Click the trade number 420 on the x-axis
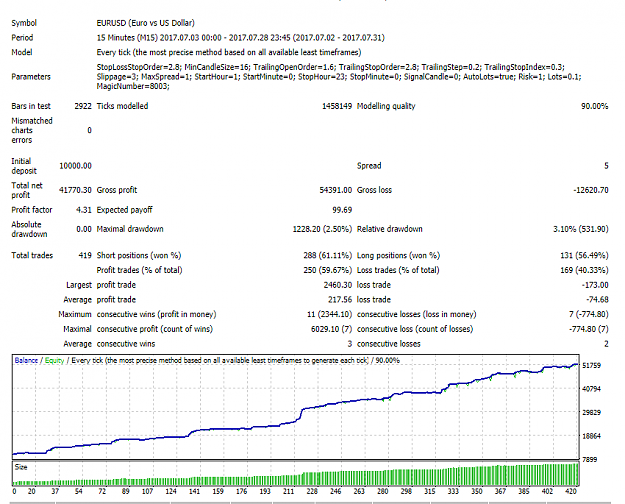This screenshot has width=625, height=504. tap(571, 492)
